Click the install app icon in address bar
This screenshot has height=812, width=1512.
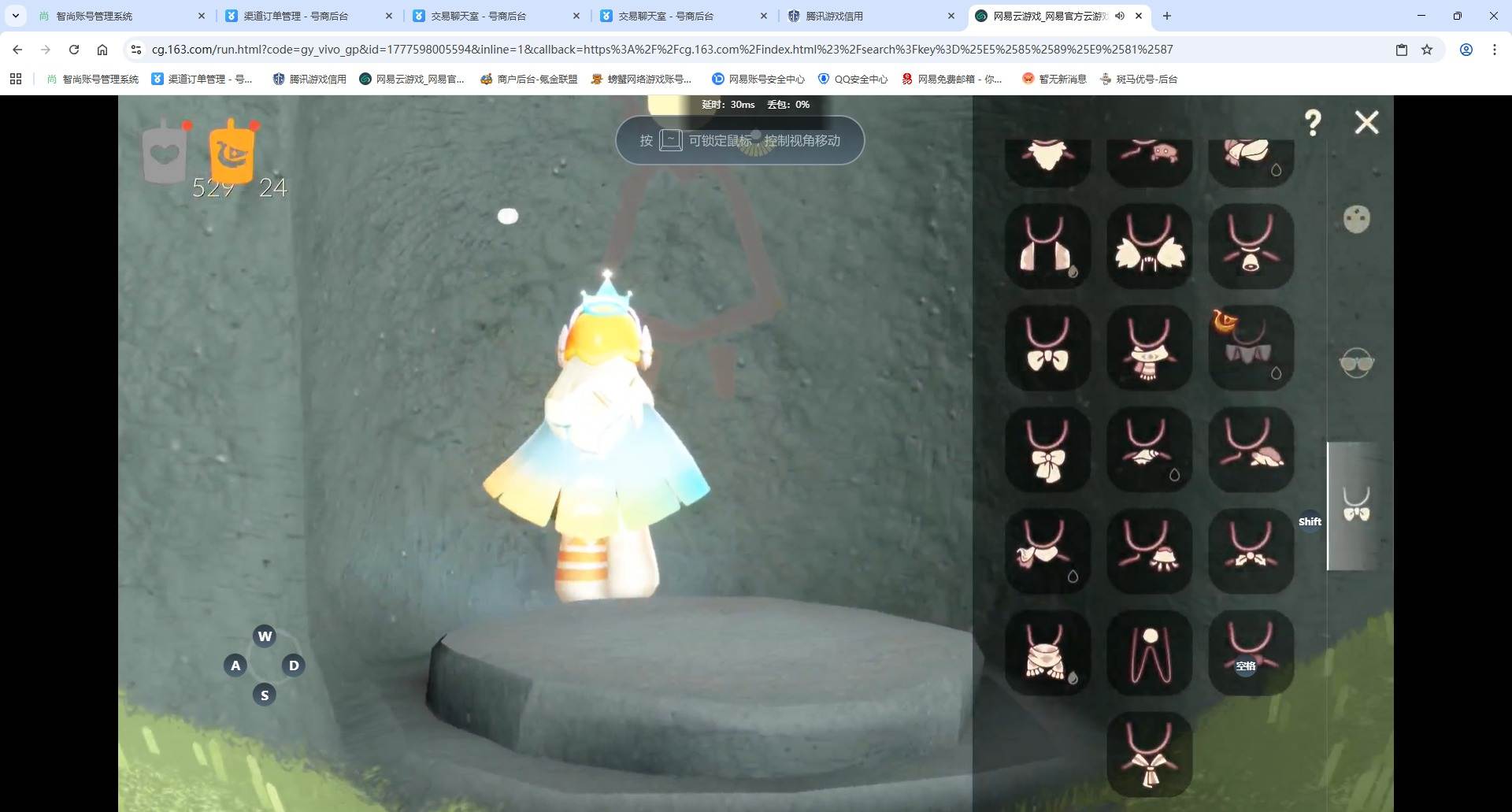1402,50
